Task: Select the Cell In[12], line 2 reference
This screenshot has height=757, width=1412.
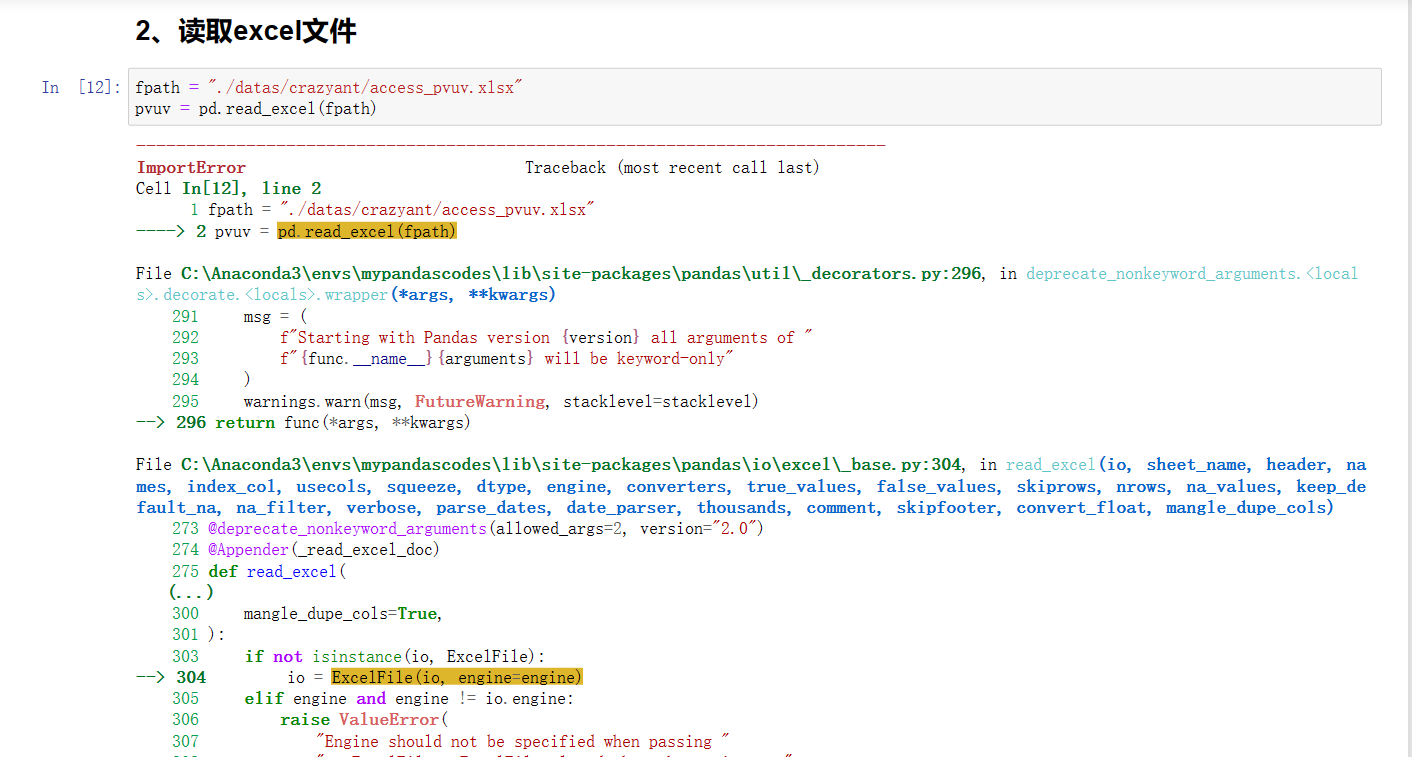Action: [227, 188]
